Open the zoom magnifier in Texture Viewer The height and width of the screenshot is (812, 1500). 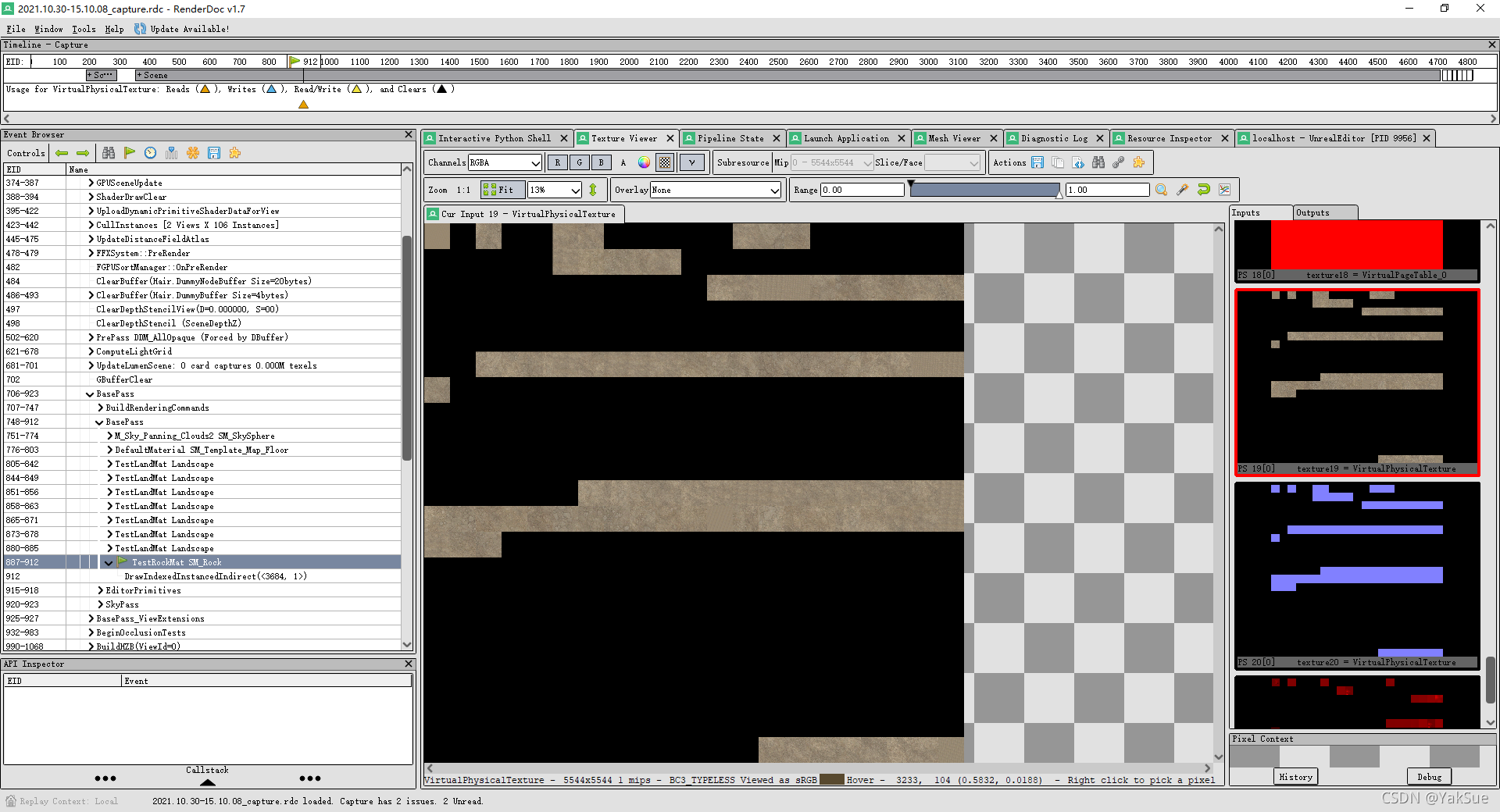coord(1162,190)
